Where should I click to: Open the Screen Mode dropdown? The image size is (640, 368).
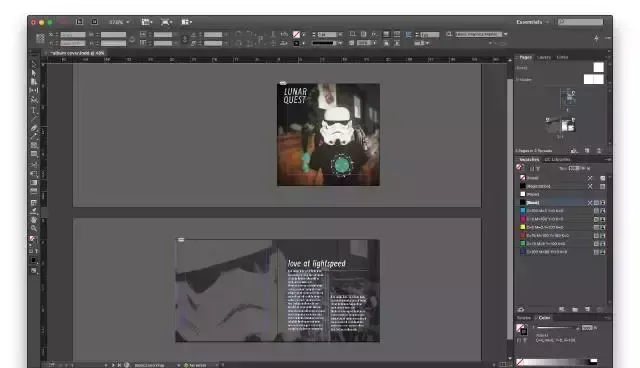[167, 22]
